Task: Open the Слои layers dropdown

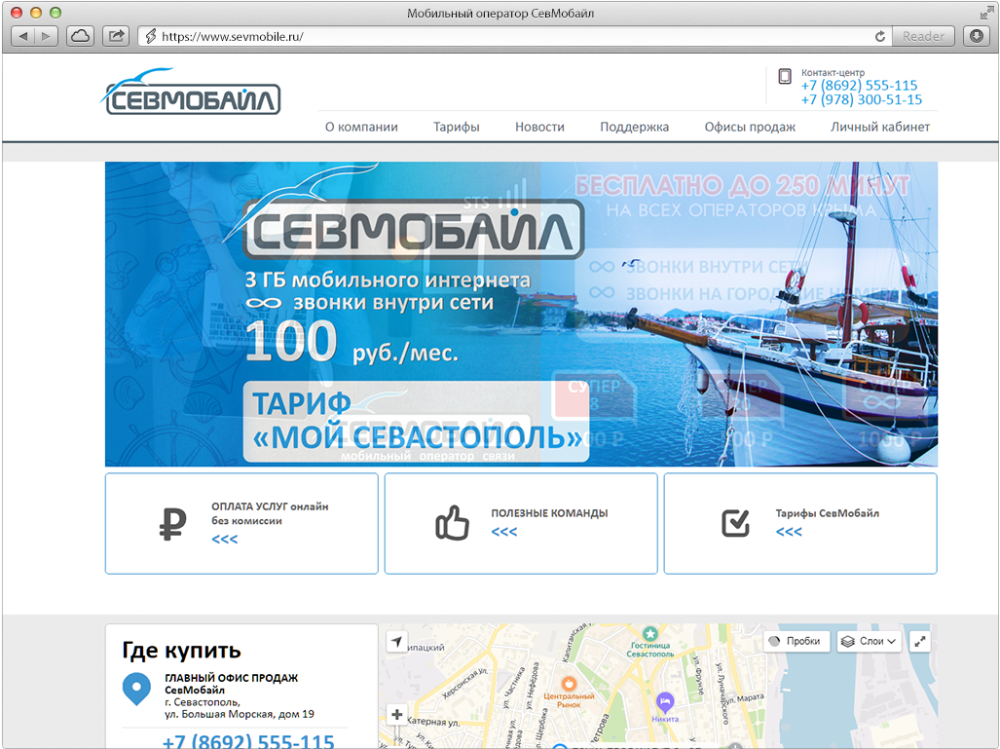Action: (x=866, y=641)
